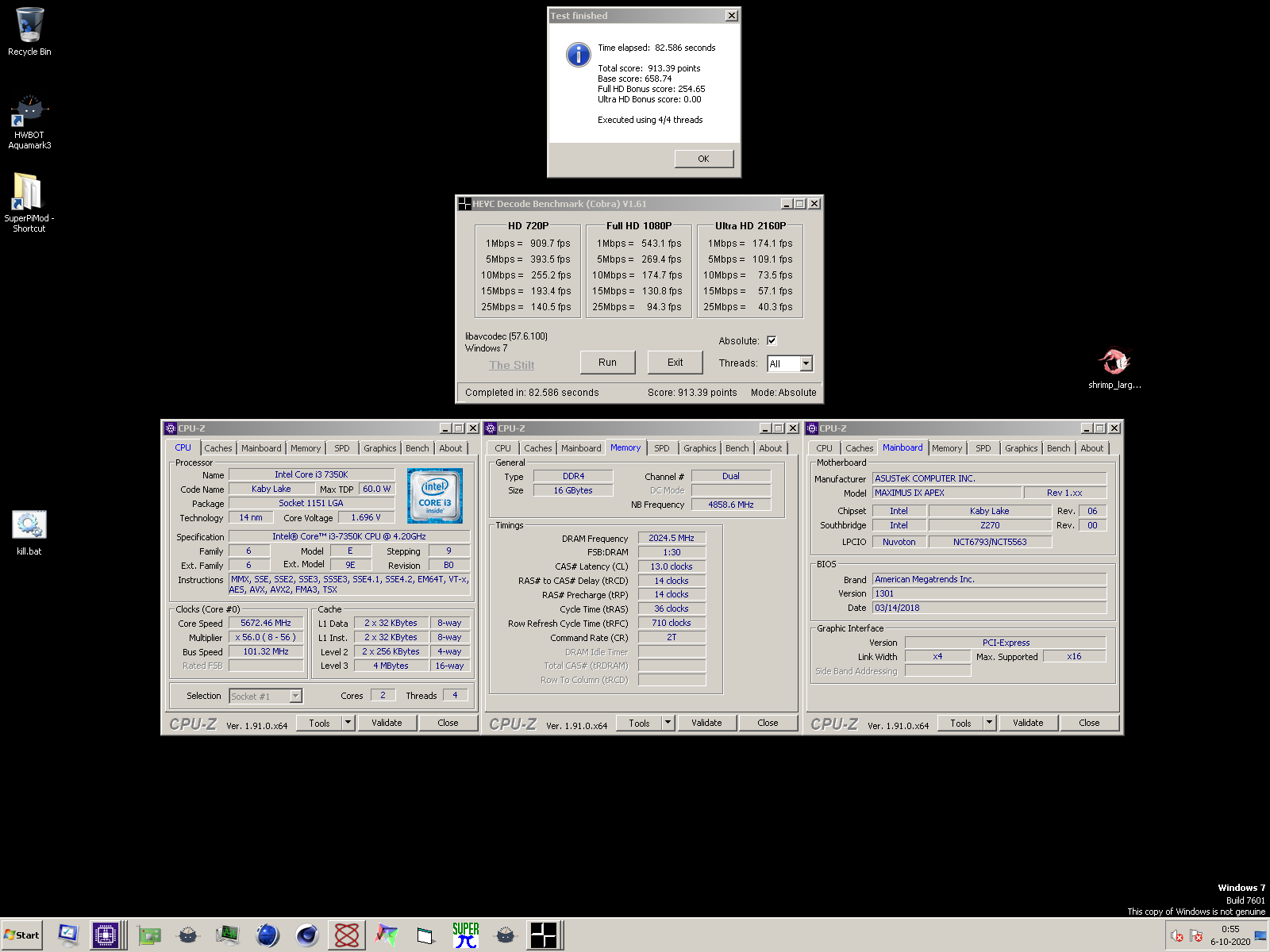Viewport: 1270px width, 952px height.
Task: Click the Name field Intel Core i3 7350K
Action: pos(311,474)
